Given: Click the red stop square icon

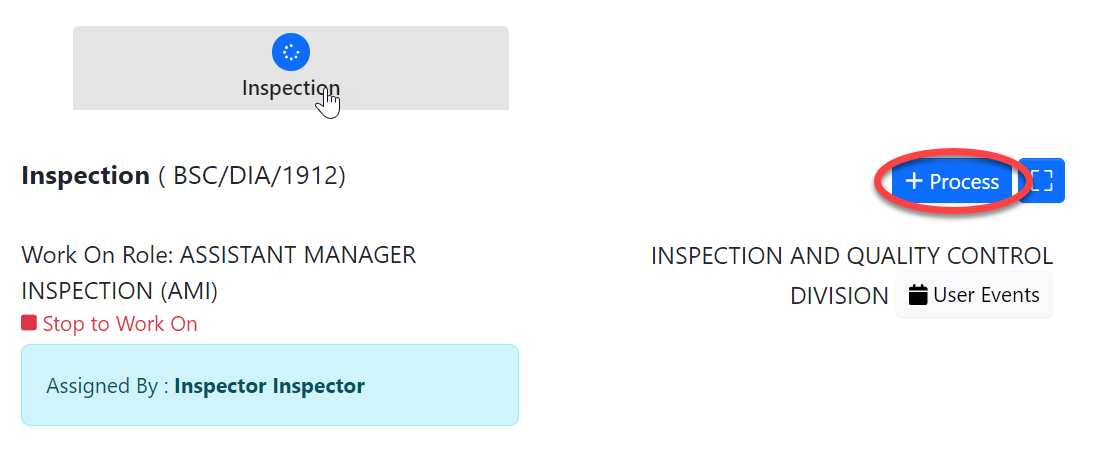Looking at the screenshot, I should click(29, 323).
